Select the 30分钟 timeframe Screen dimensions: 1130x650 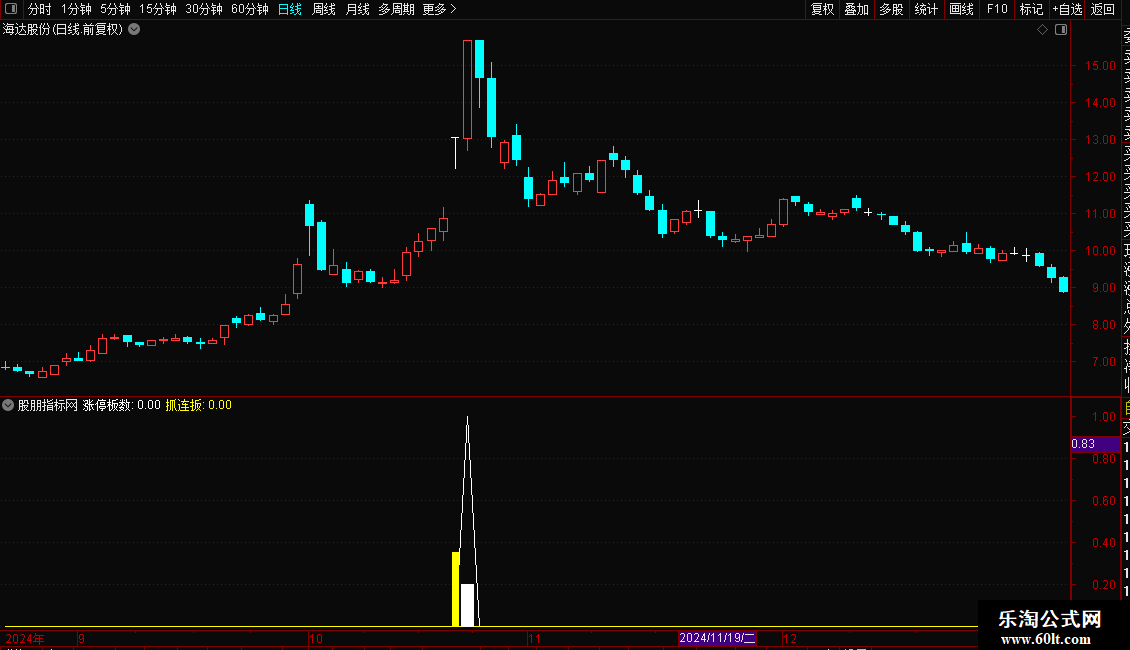tap(204, 9)
